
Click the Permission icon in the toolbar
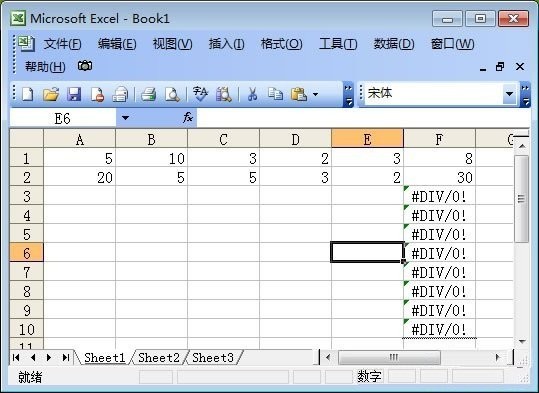[x=97, y=94]
